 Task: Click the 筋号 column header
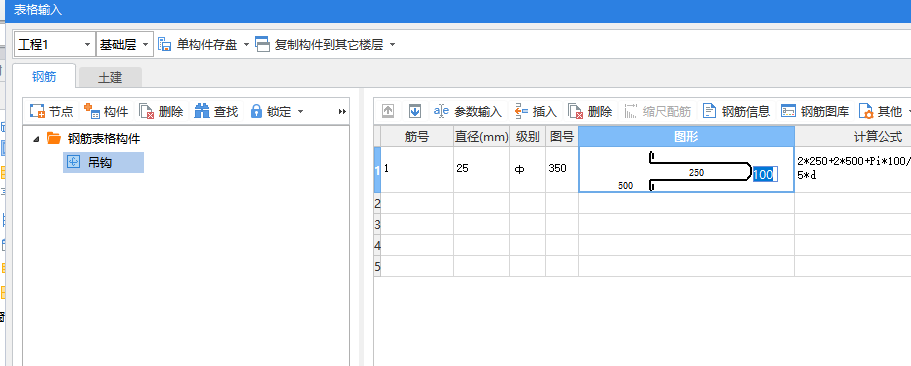tap(417, 137)
